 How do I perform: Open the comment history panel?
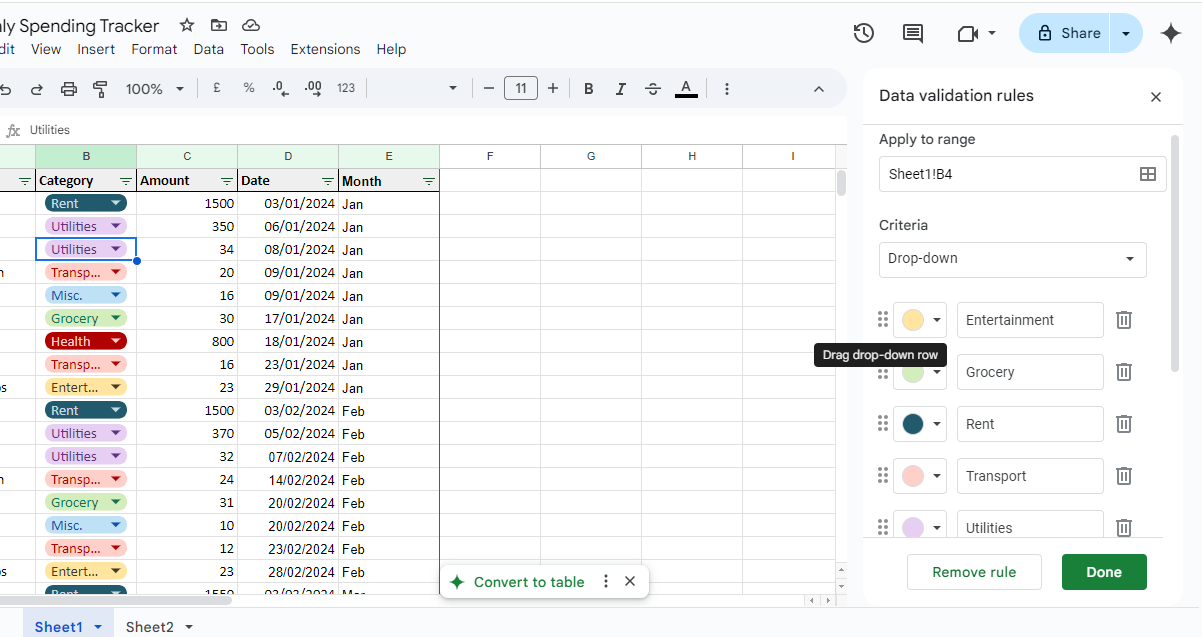point(912,33)
